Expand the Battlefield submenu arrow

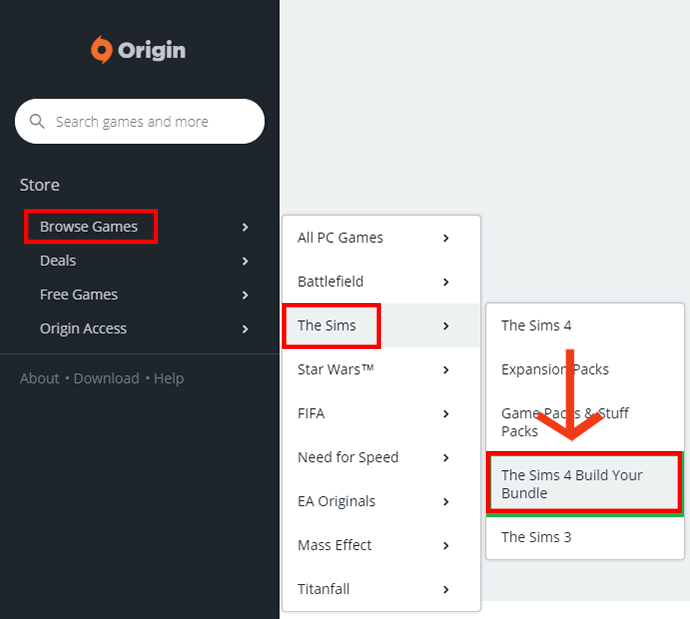(446, 282)
